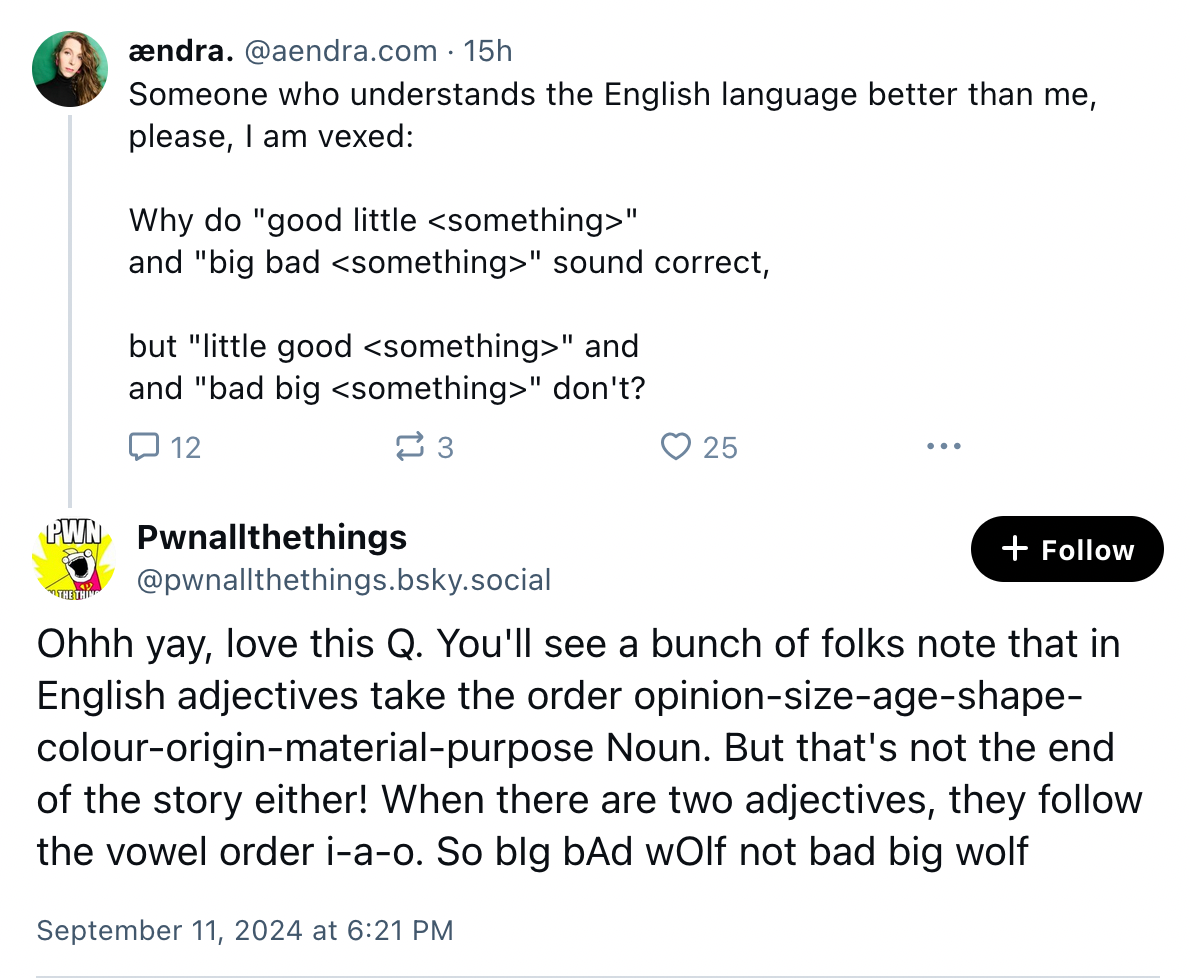Visit @pwnallthethings.bsky.social profile
The height and width of the screenshot is (978, 1190).
click(x=343, y=580)
